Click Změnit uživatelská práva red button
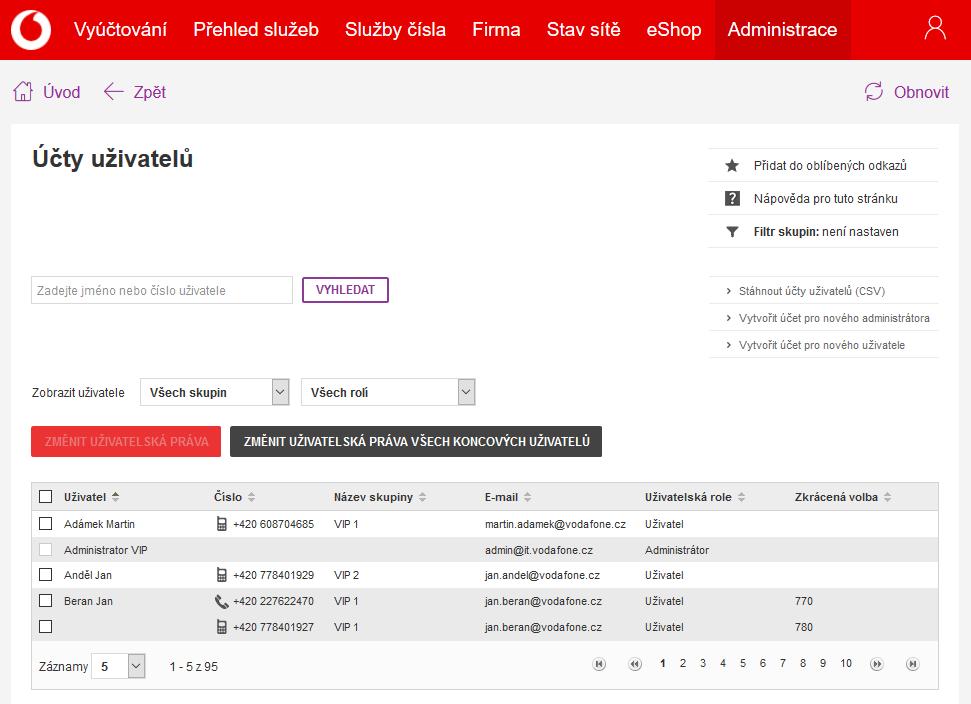 tap(126, 441)
